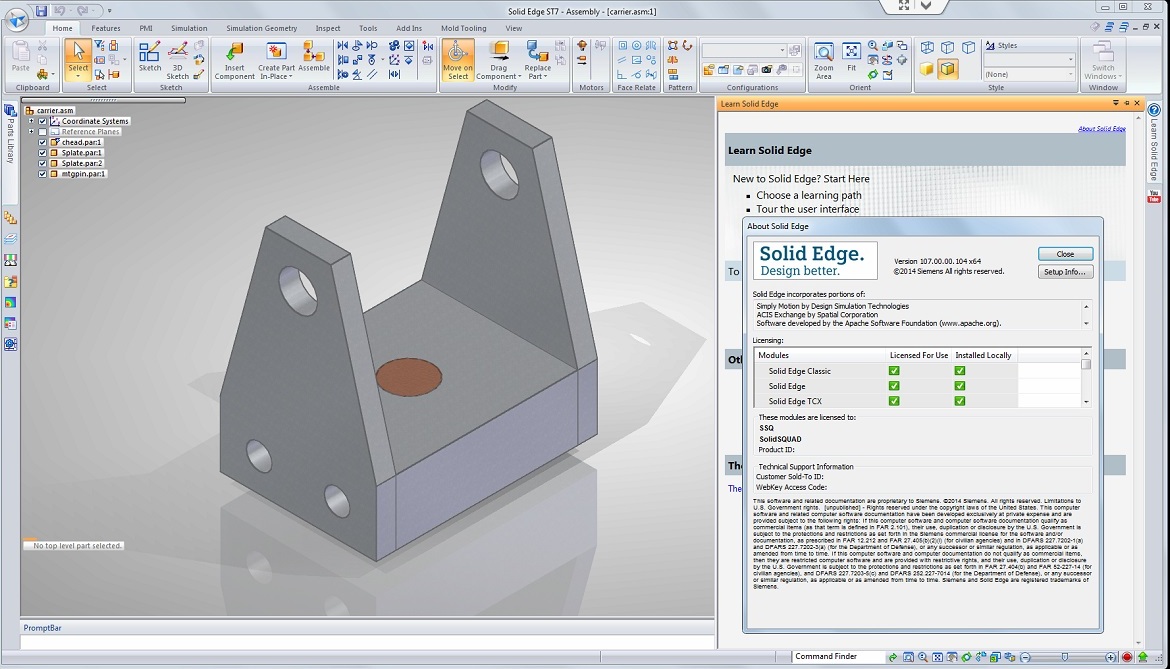Click Fit in the Orient group

pos(851,57)
